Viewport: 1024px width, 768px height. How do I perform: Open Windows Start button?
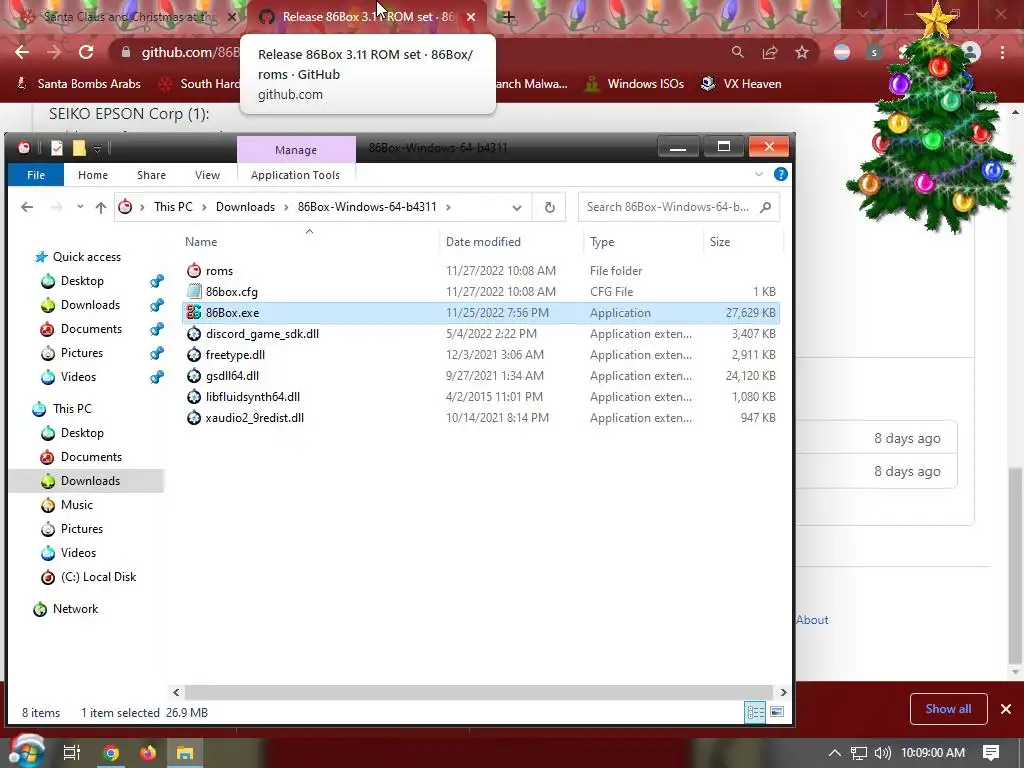tap(26, 753)
